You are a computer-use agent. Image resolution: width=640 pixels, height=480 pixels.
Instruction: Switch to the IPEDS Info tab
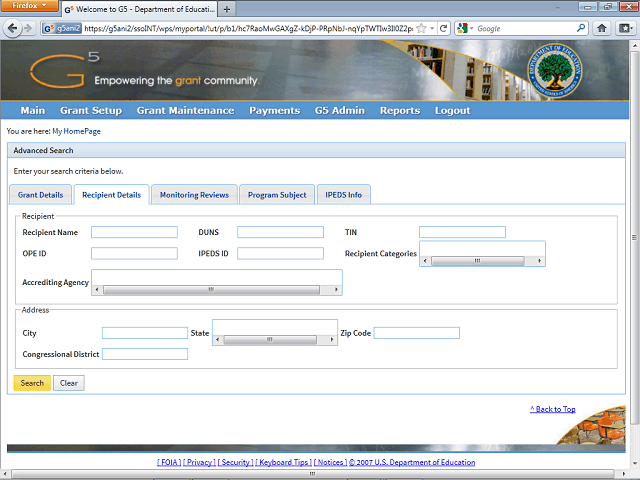click(344, 195)
